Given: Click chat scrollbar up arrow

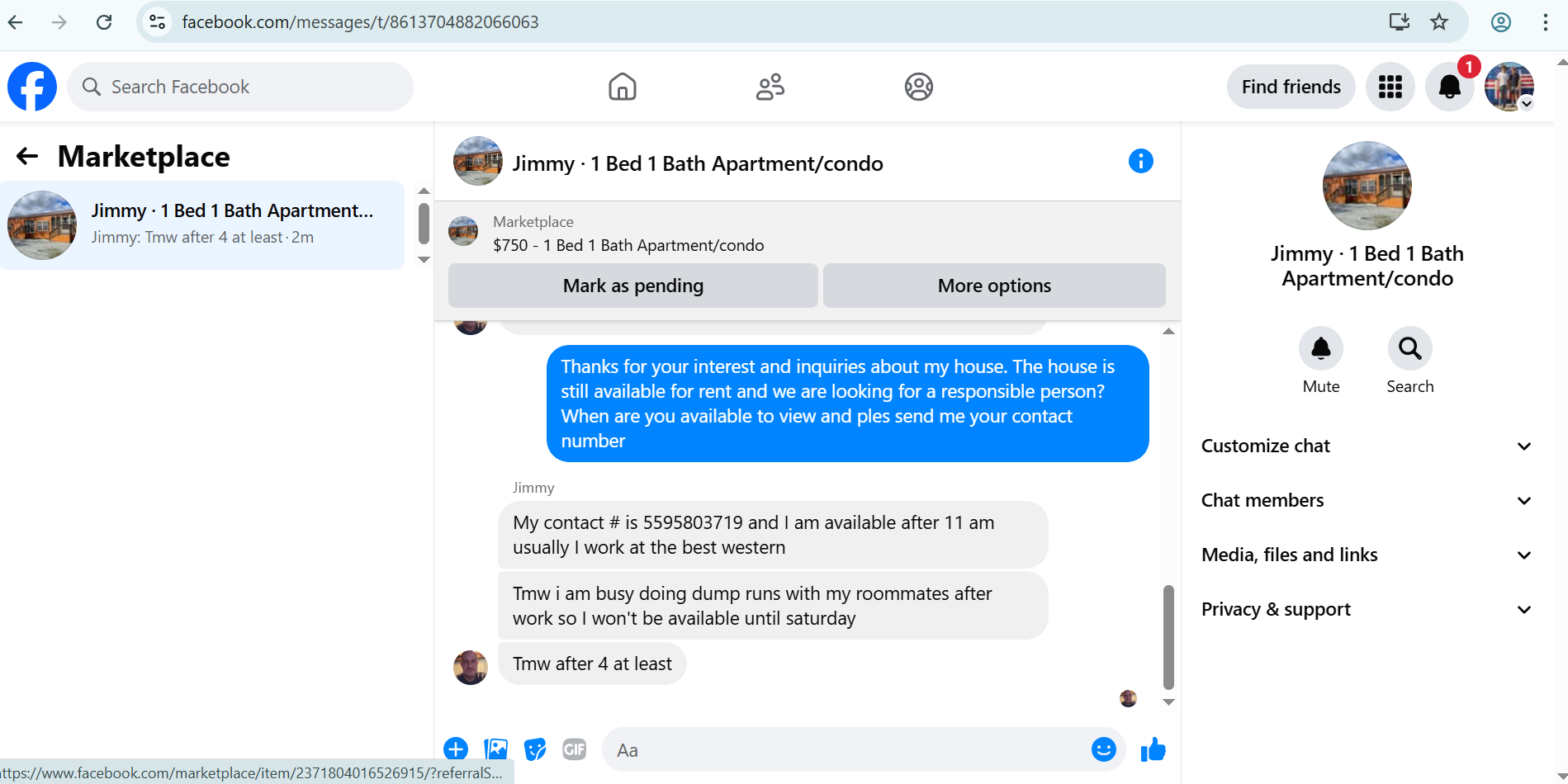Looking at the screenshot, I should [1168, 331].
